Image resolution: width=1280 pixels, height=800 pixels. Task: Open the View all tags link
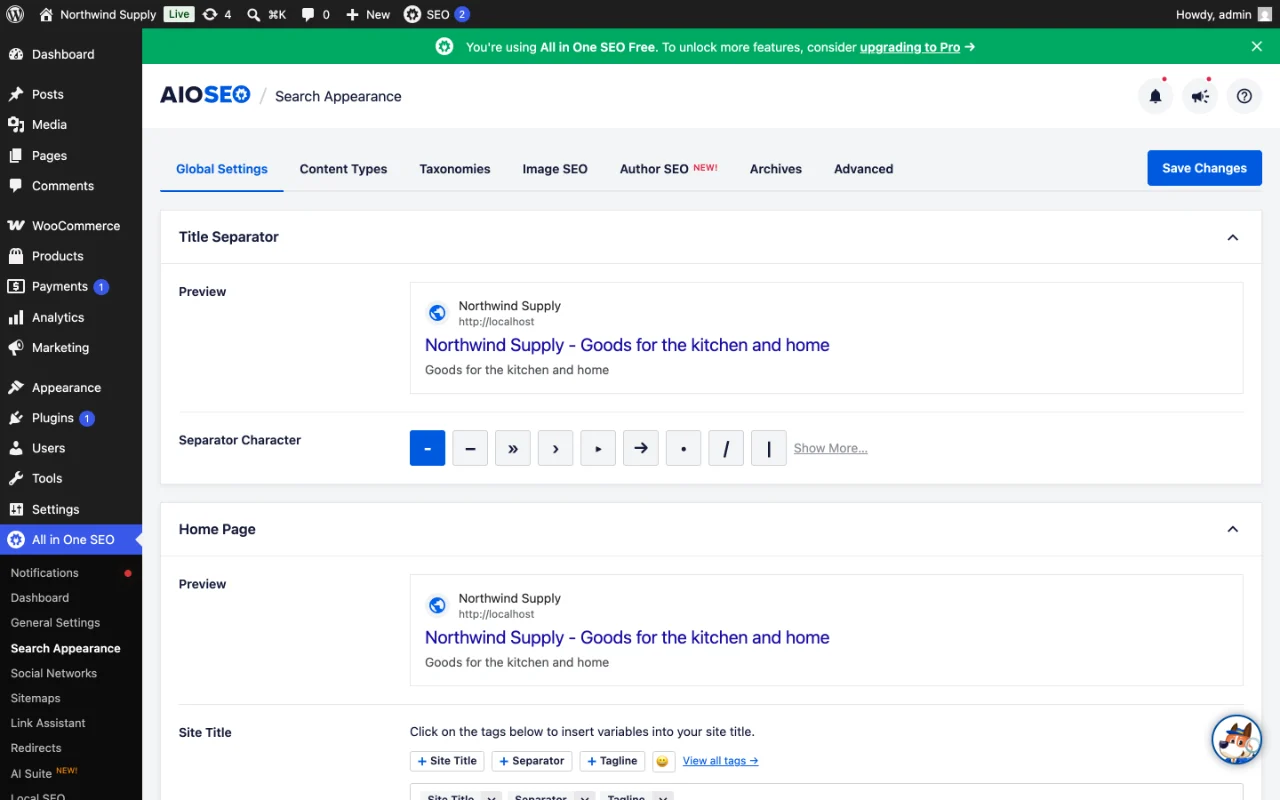(x=720, y=761)
